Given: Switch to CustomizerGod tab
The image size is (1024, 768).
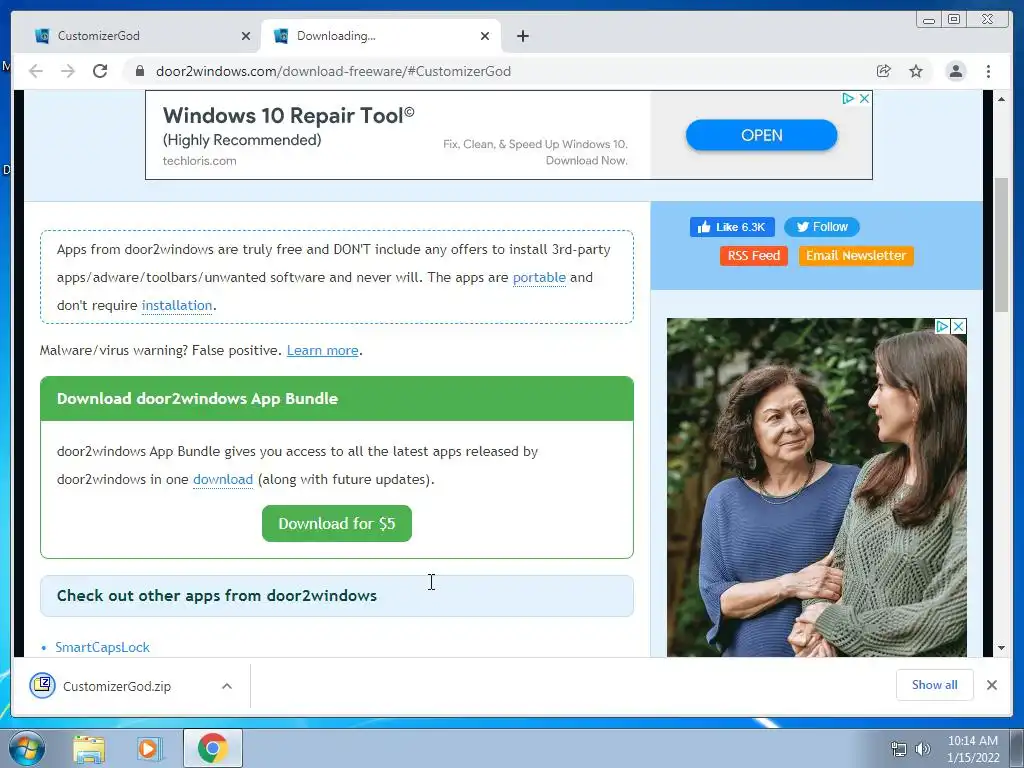Looking at the screenshot, I should [x=137, y=36].
